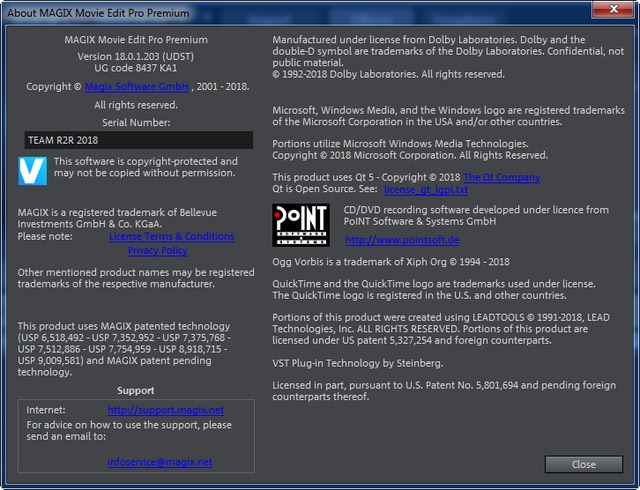The height and width of the screenshot is (490, 640).
Task: Visit the support.magix.net support link
Action: point(165,410)
